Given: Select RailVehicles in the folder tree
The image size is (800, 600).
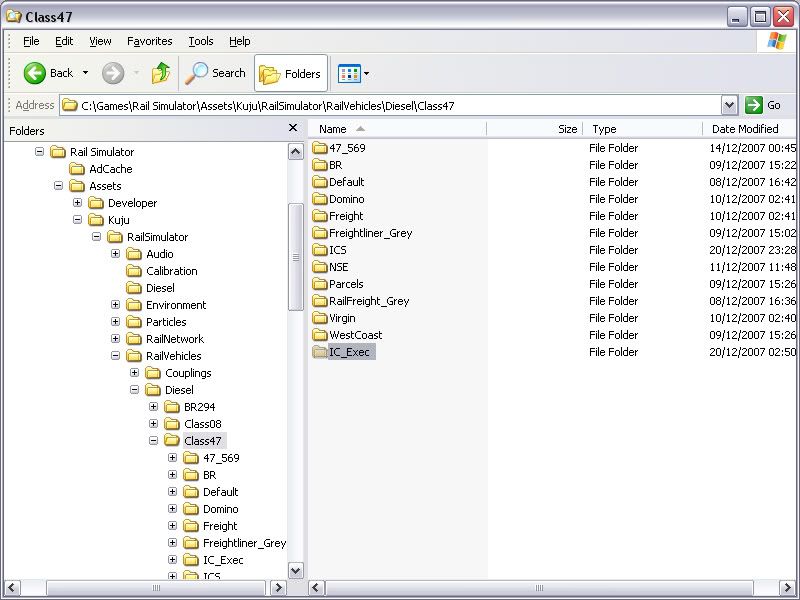Looking at the screenshot, I should [173, 356].
